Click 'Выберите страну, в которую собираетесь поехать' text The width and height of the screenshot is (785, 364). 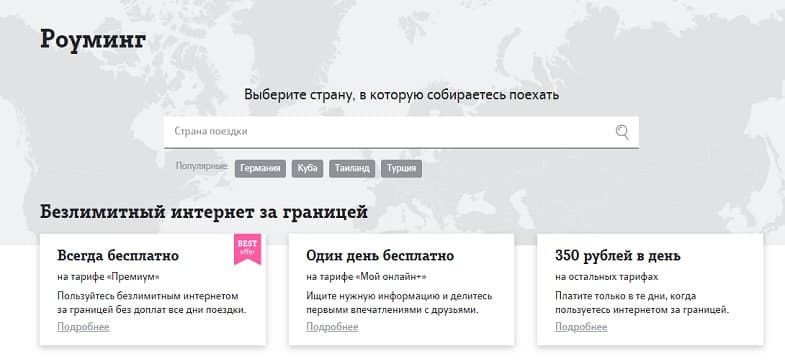coord(402,95)
